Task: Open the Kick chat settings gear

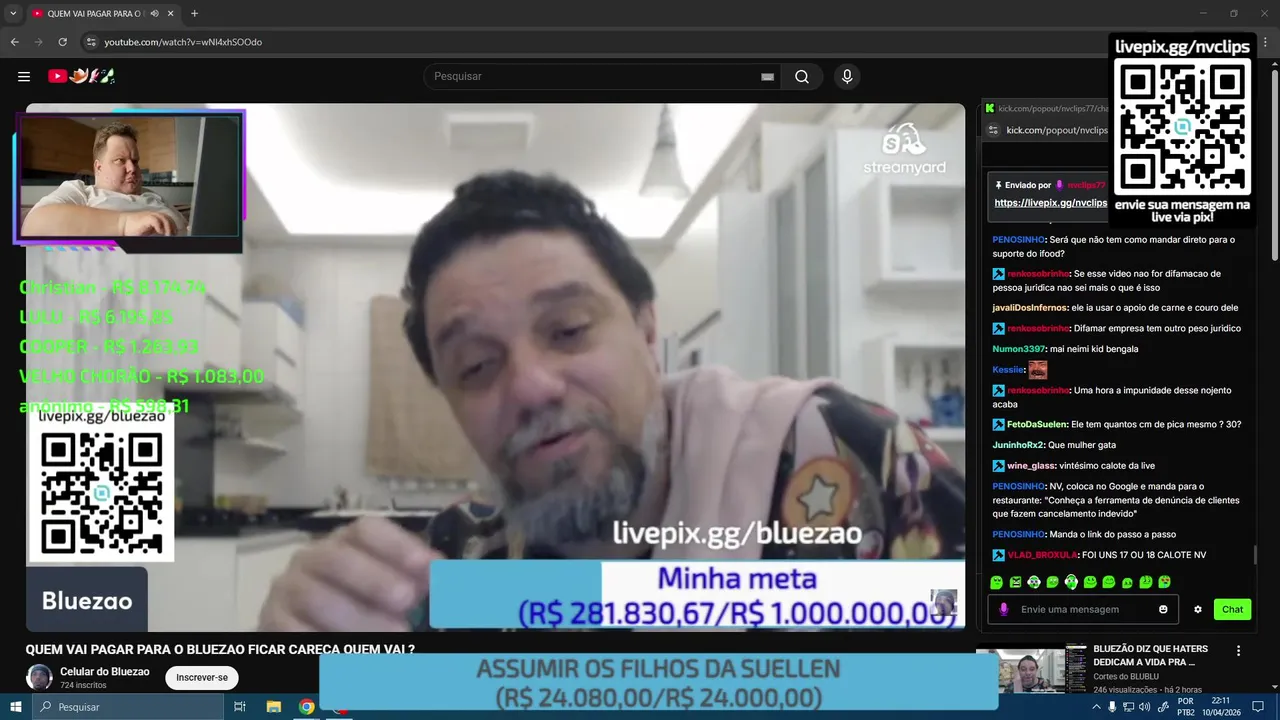Action: pos(1198,609)
